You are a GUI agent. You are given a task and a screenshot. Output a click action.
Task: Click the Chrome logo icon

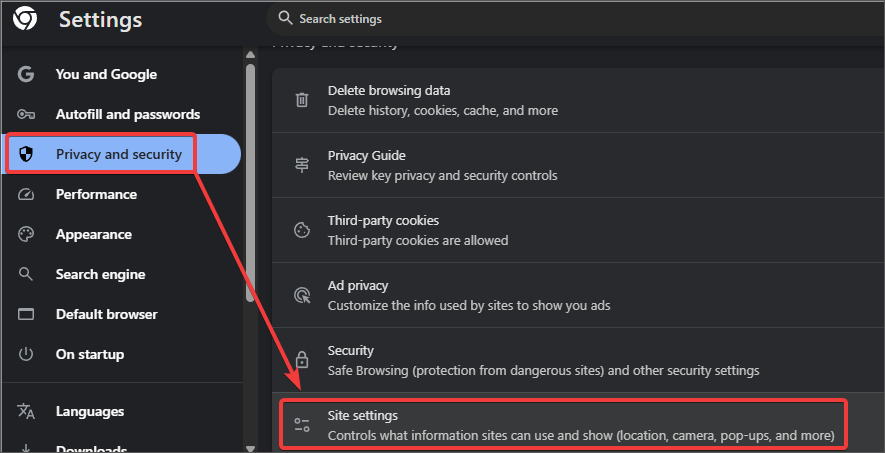[x=25, y=20]
